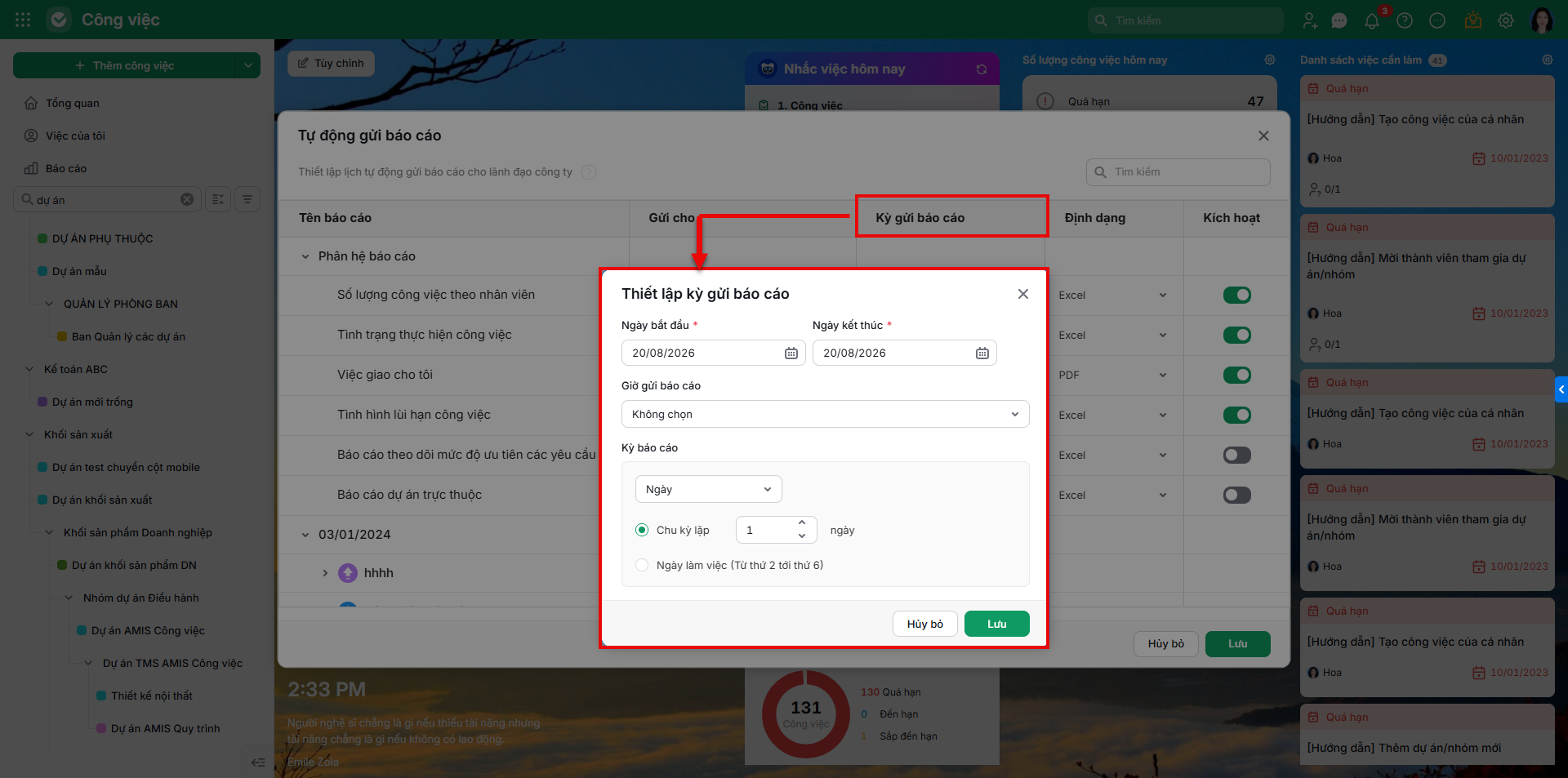Collapse the Phân hệ báo cáo group
This screenshot has width=1568, height=778.
pos(305,256)
